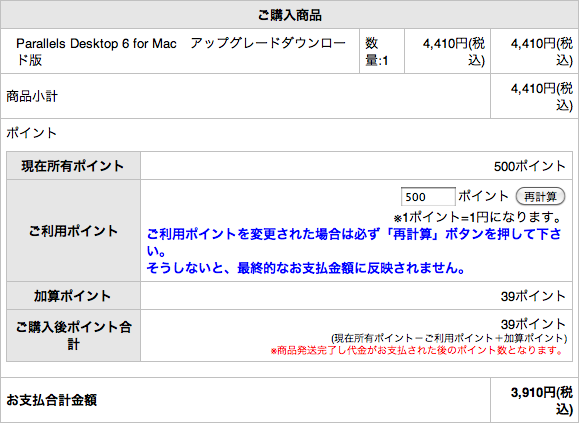Screen dimensions: 579x423
Task: Click the 現在所有ポイント row label
Action: 73,166
